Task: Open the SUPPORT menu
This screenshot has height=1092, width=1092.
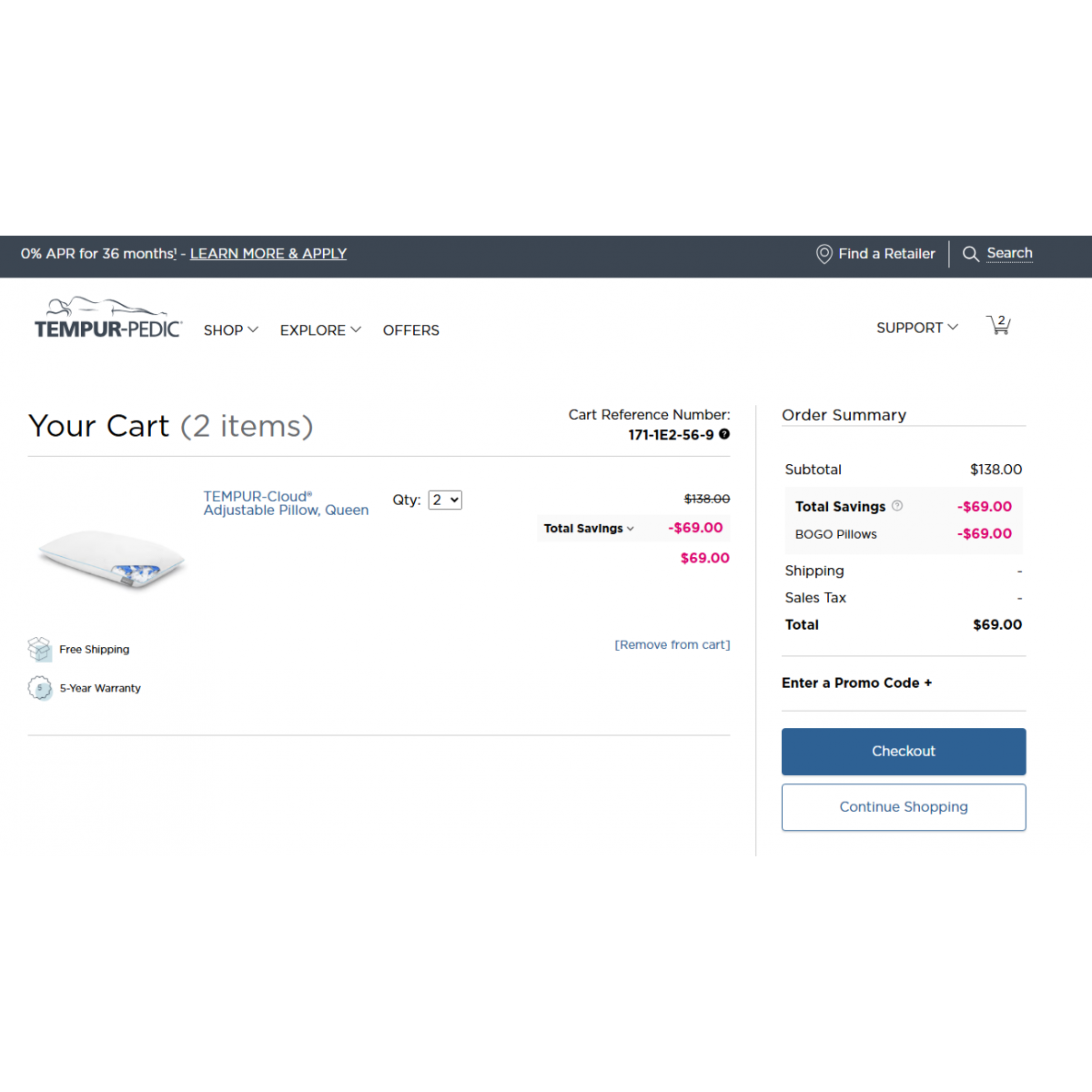Action: pyautogui.click(x=916, y=328)
